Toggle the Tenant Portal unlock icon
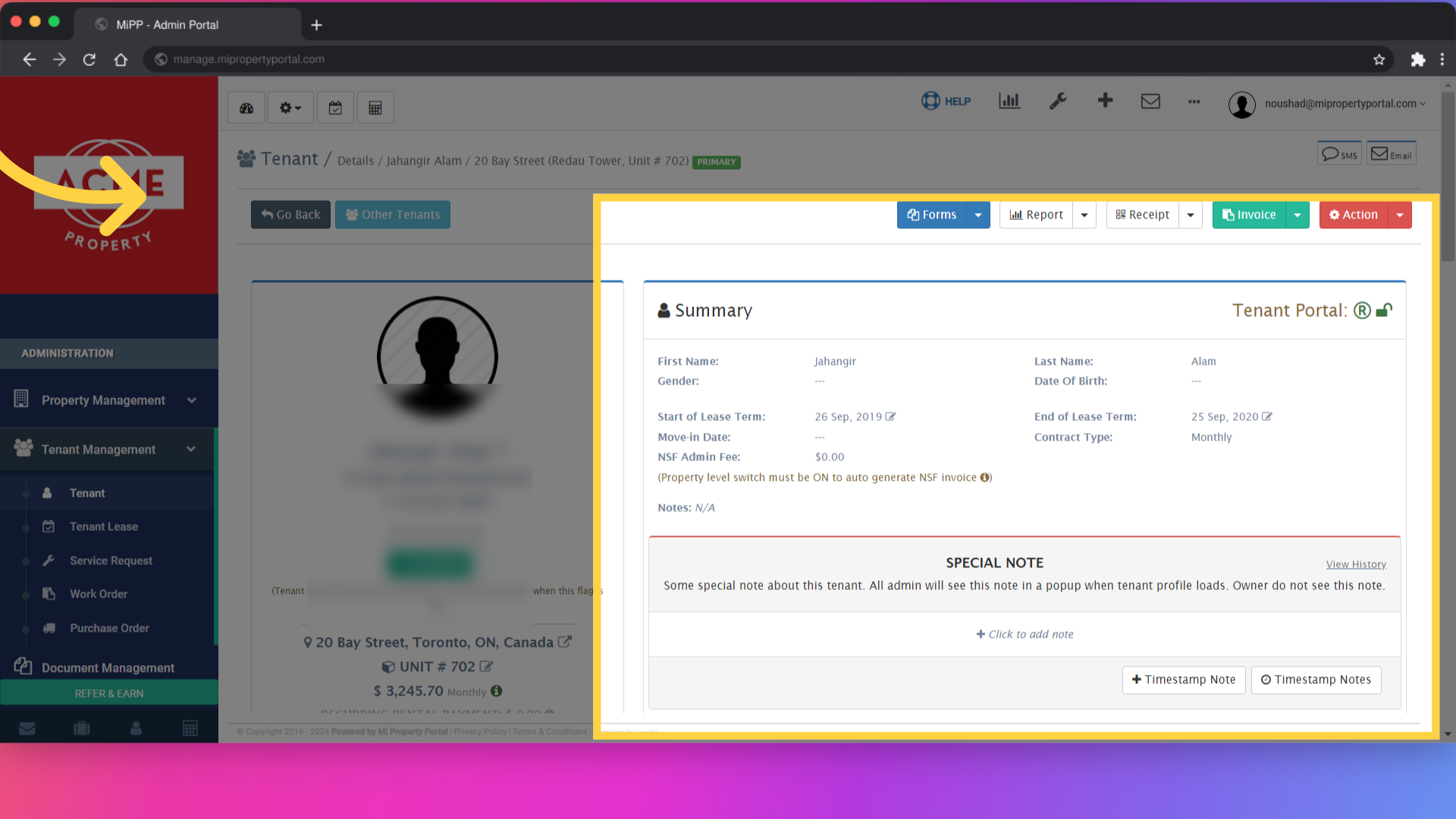Screen dimensions: 1456x819 [1384, 310]
